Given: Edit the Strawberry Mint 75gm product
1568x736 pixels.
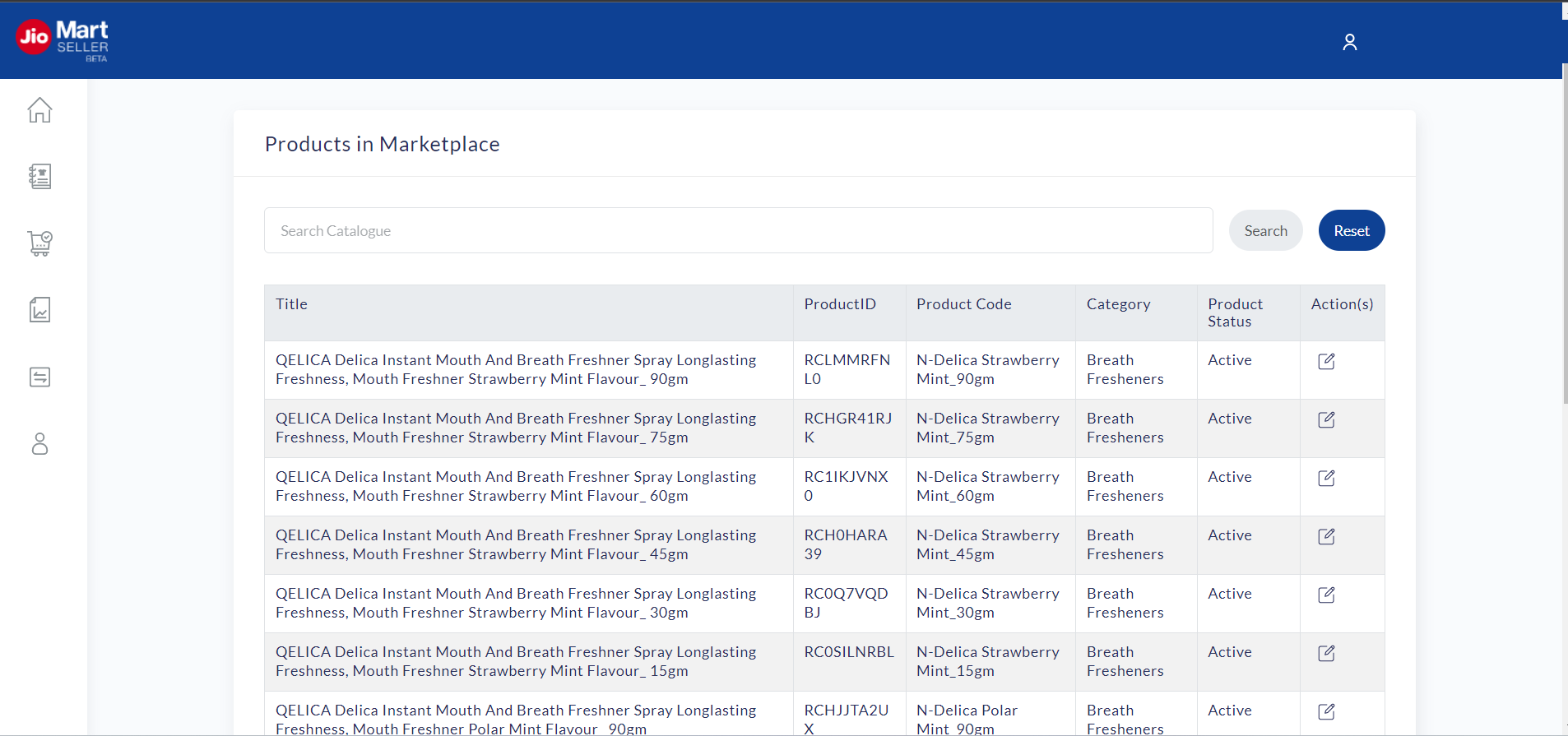Looking at the screenshot, I should coord(1326,419).
